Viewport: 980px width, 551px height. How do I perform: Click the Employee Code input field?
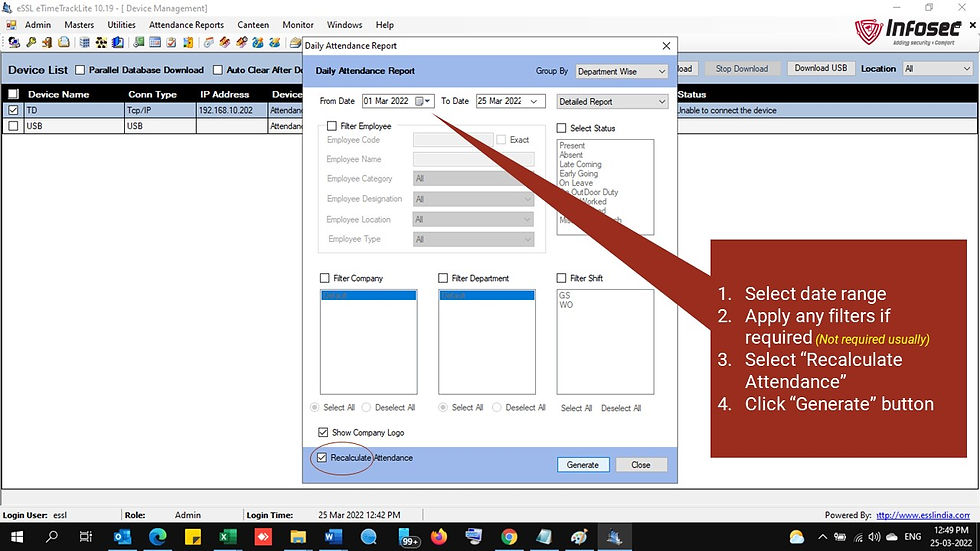[x=452, y=140]
